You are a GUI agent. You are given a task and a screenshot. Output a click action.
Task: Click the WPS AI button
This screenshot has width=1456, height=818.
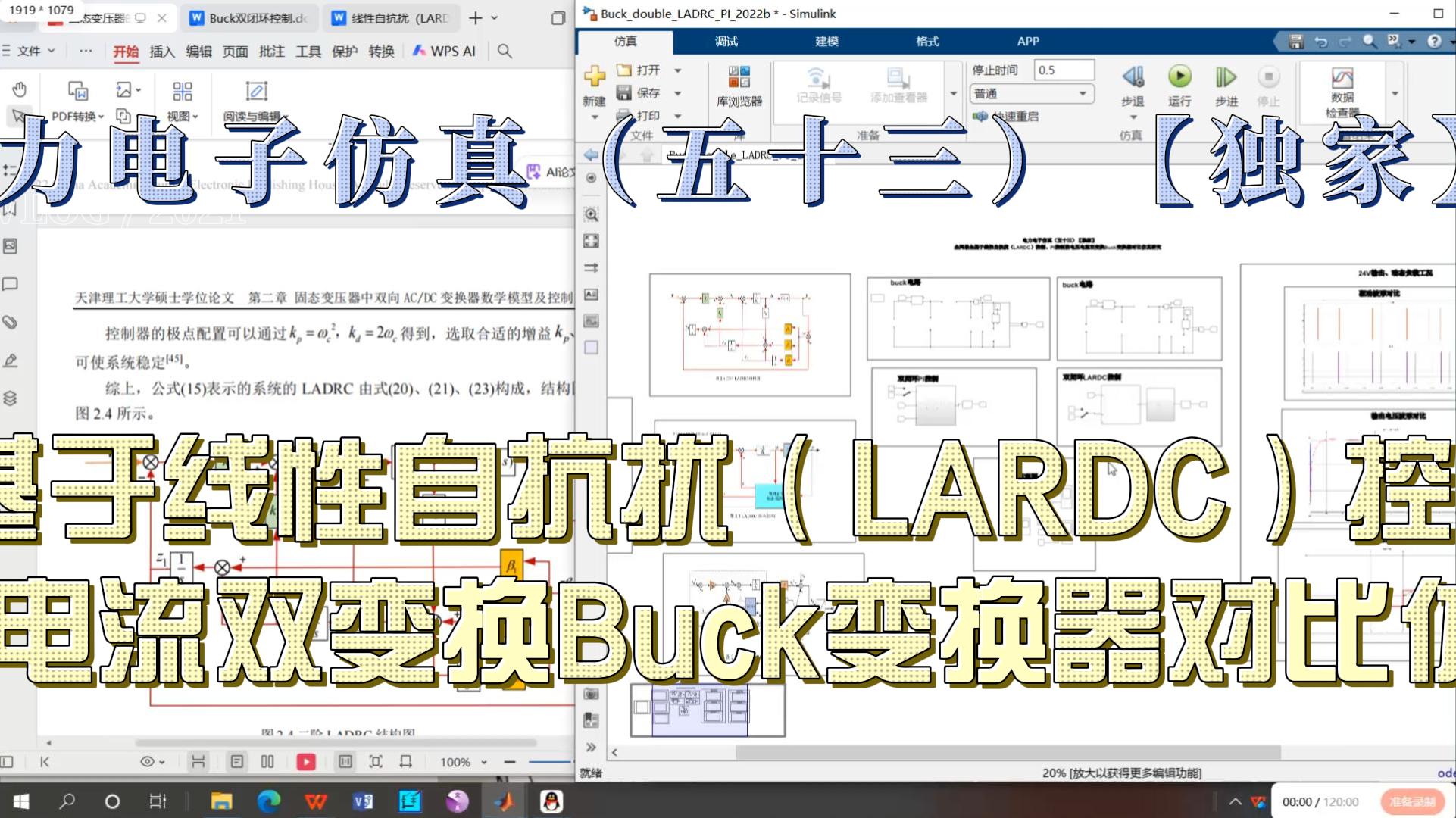tap(445, 51)
